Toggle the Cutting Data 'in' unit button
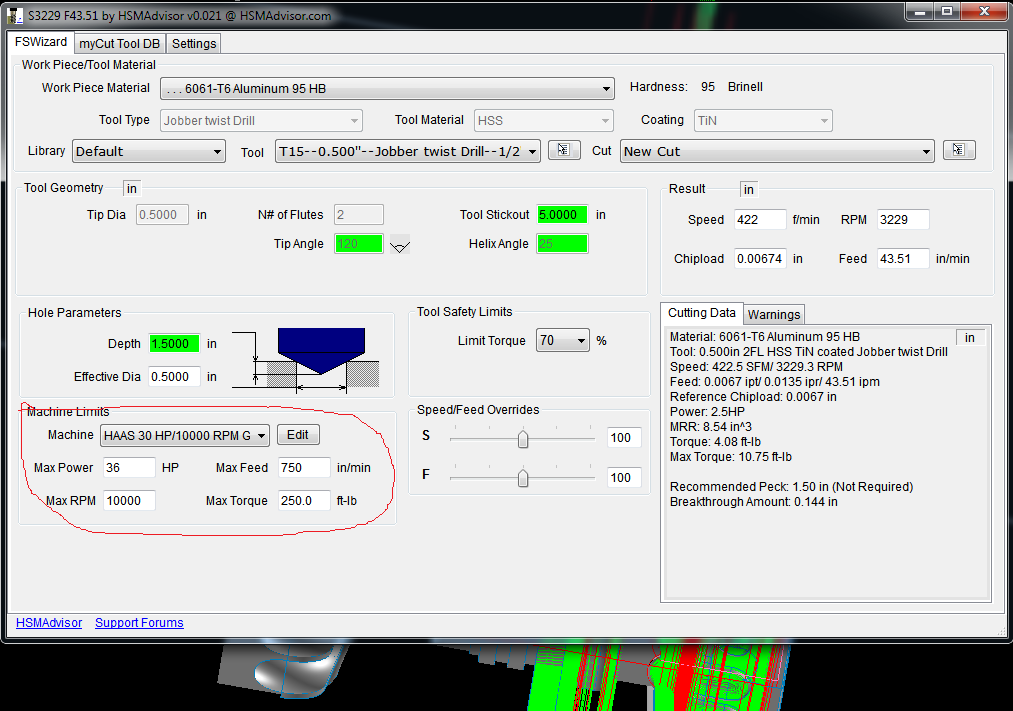This screenshot has width=1013, height=711. pos(970,338)
